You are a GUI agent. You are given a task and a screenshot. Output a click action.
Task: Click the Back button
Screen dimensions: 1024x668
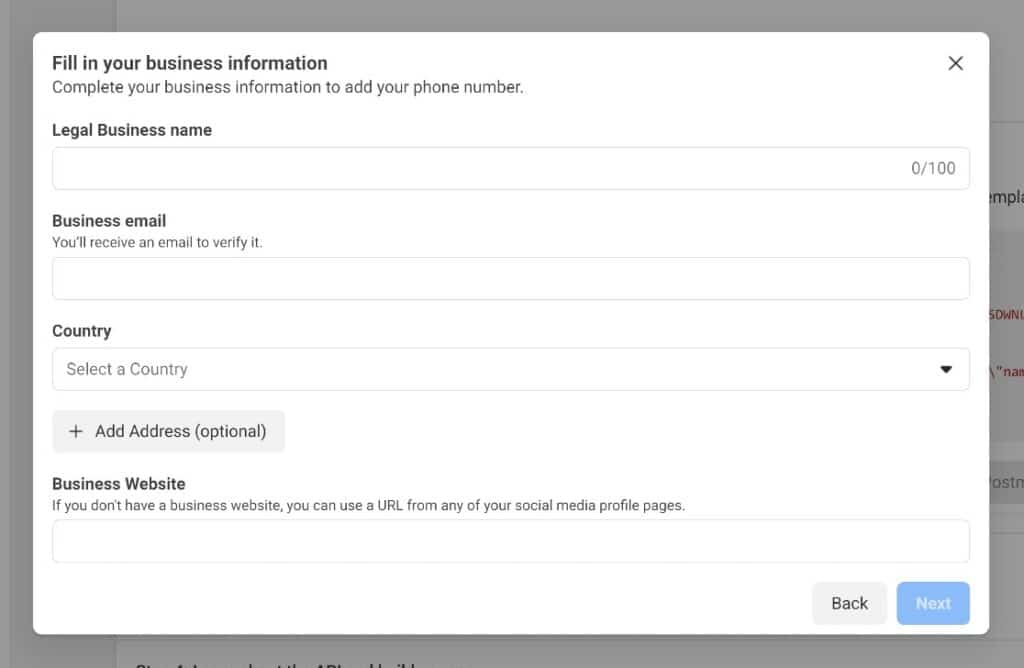(x=849, y=603)
